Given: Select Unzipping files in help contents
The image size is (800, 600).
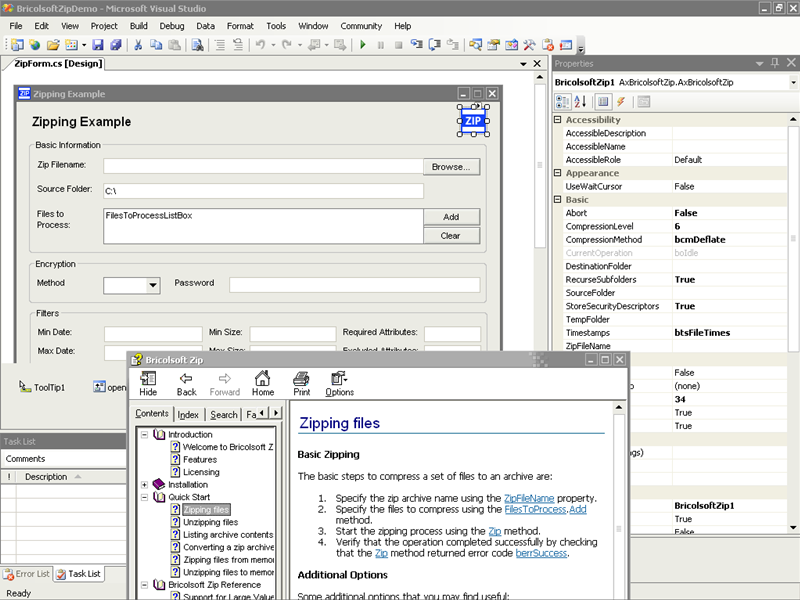Looking at the screenshot, I should click(x=211, y=522).
